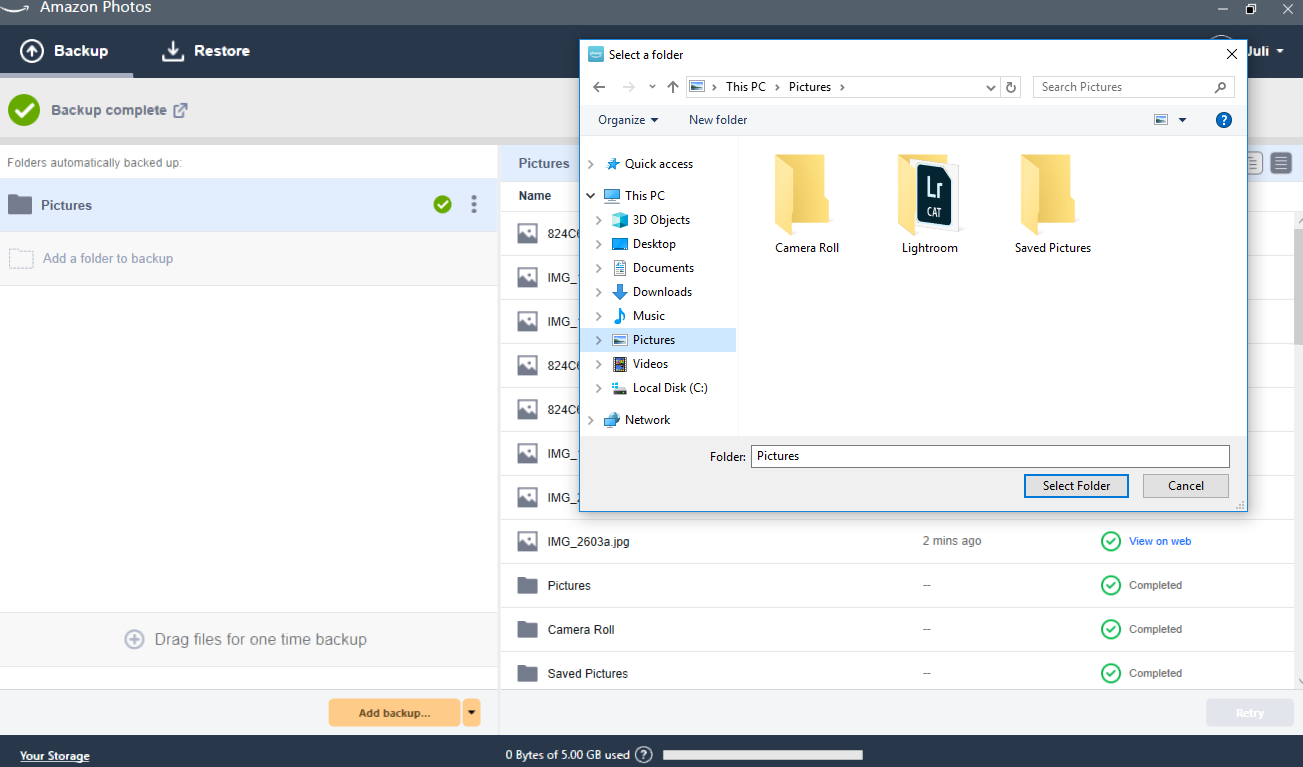Change view layout icon in dialog
1303x767 pixels.
coord(1161,120)
